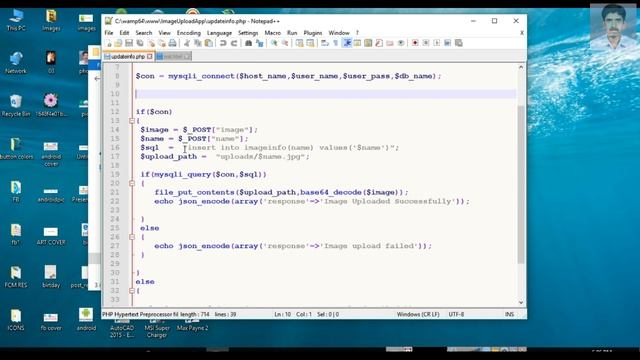The image size is (640, 360).
Task: Close inner document with X button by menu bar
Action: (x=522, y=33)
